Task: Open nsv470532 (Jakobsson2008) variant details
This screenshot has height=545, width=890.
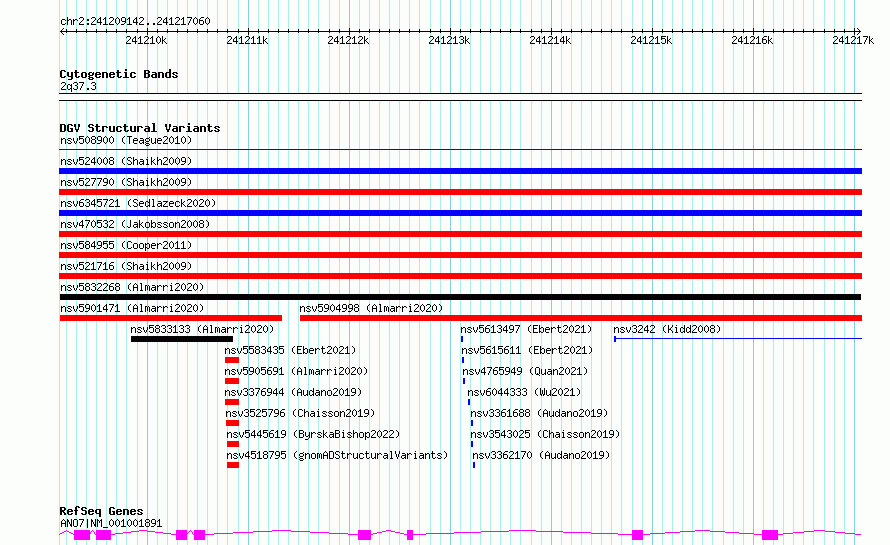Action: coord(135,224)
